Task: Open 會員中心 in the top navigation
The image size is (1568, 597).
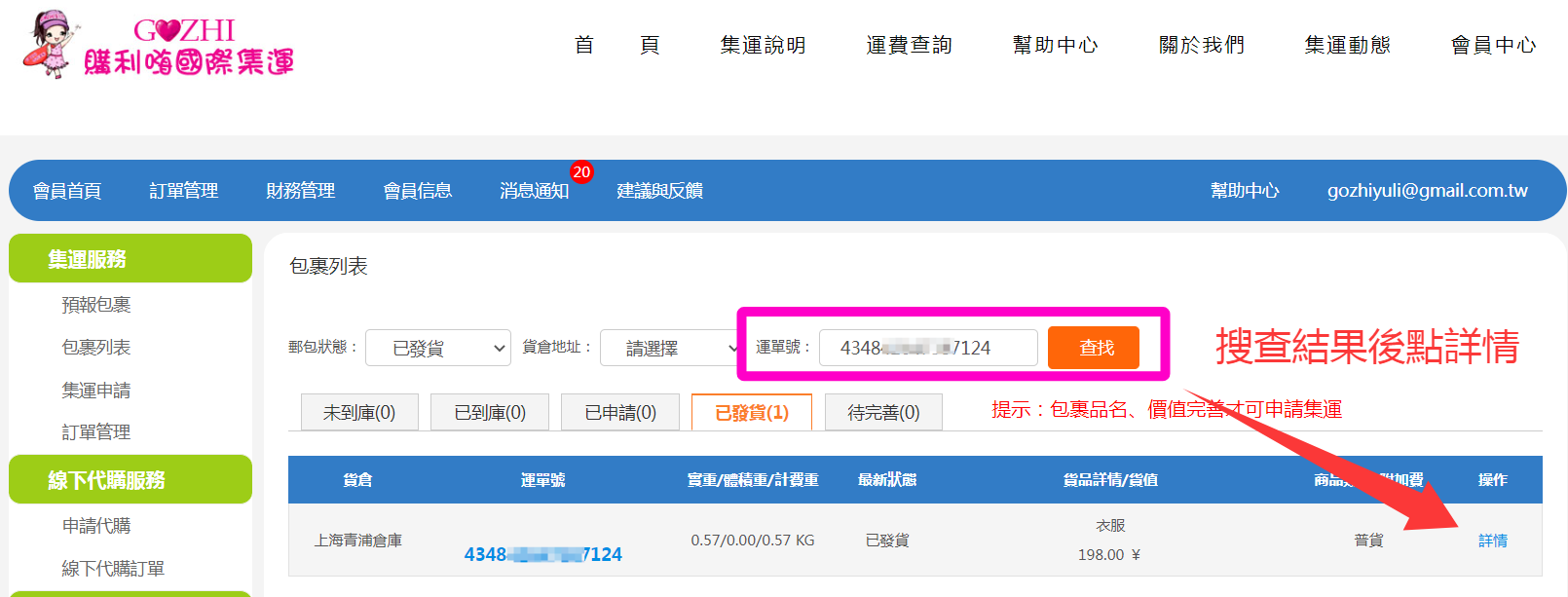Action: click(1493, 45)
